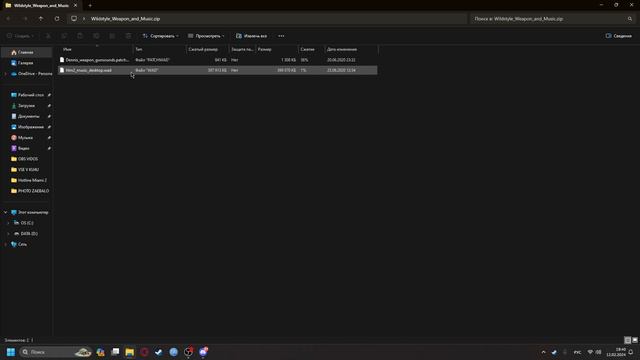Refresh the current folder view
Image resolution: width=640 pixels, height=360 pixels.
(57, 19)
